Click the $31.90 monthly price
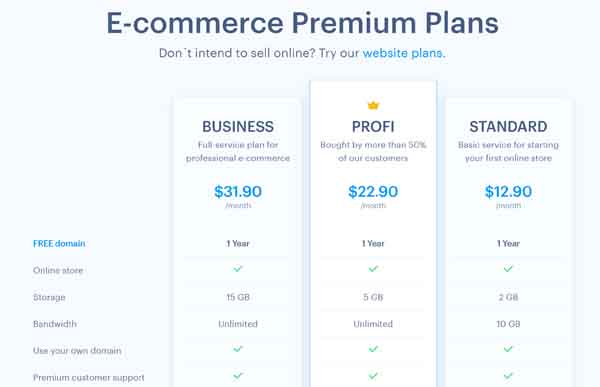 (238, 191)
